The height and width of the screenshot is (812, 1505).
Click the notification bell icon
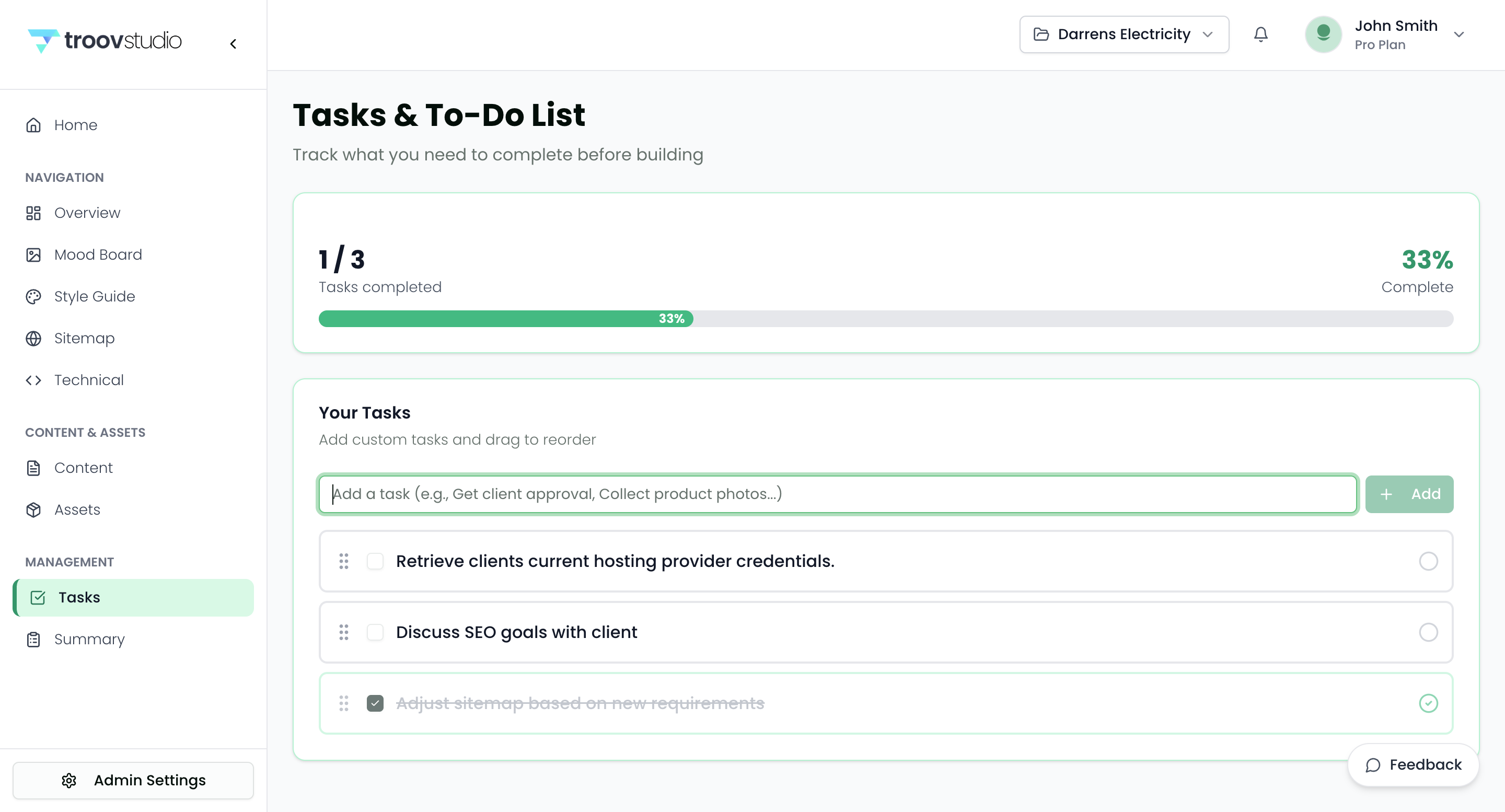[x=1260, y=34]
